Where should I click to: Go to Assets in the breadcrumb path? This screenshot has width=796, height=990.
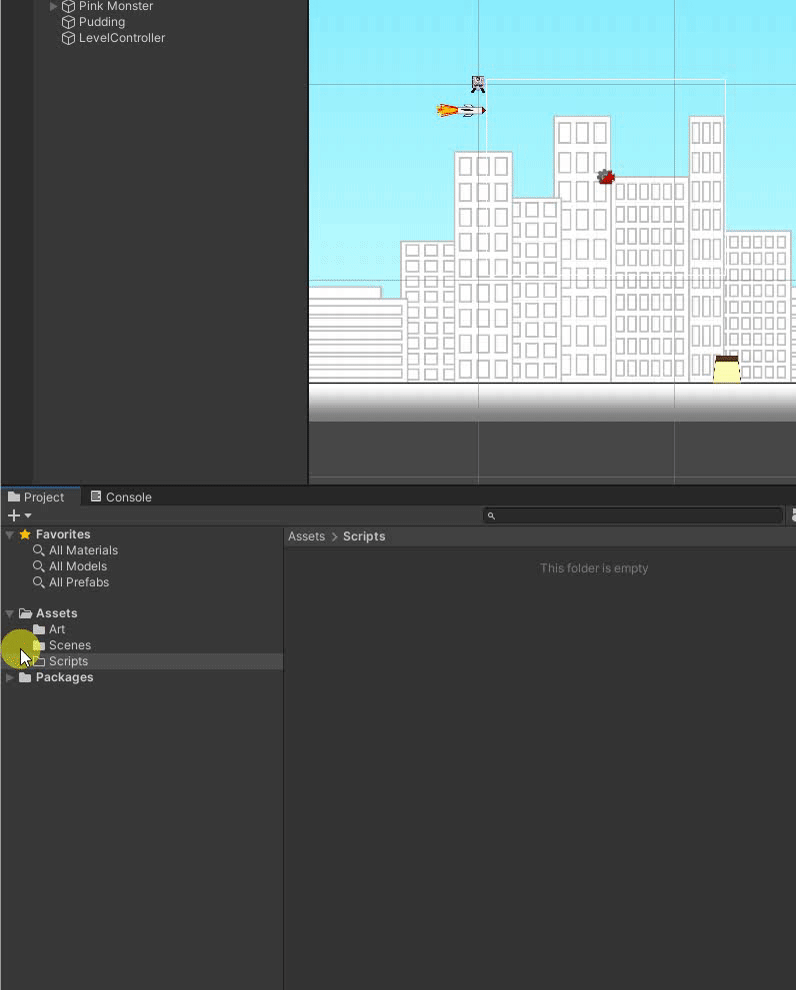306,537
